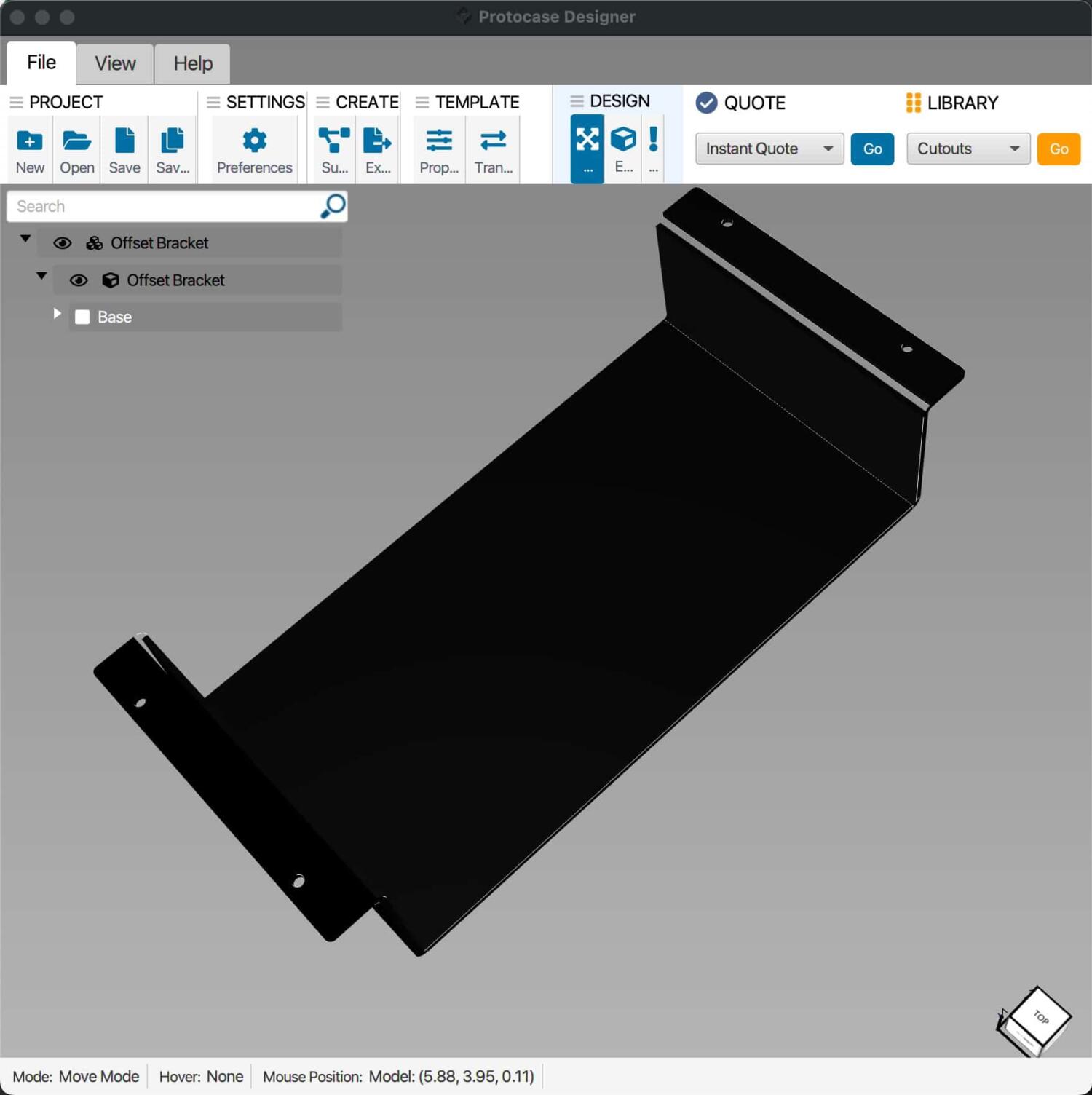
Task: Open the Cutouts library dropdown
Action: (x=968, y=149)
